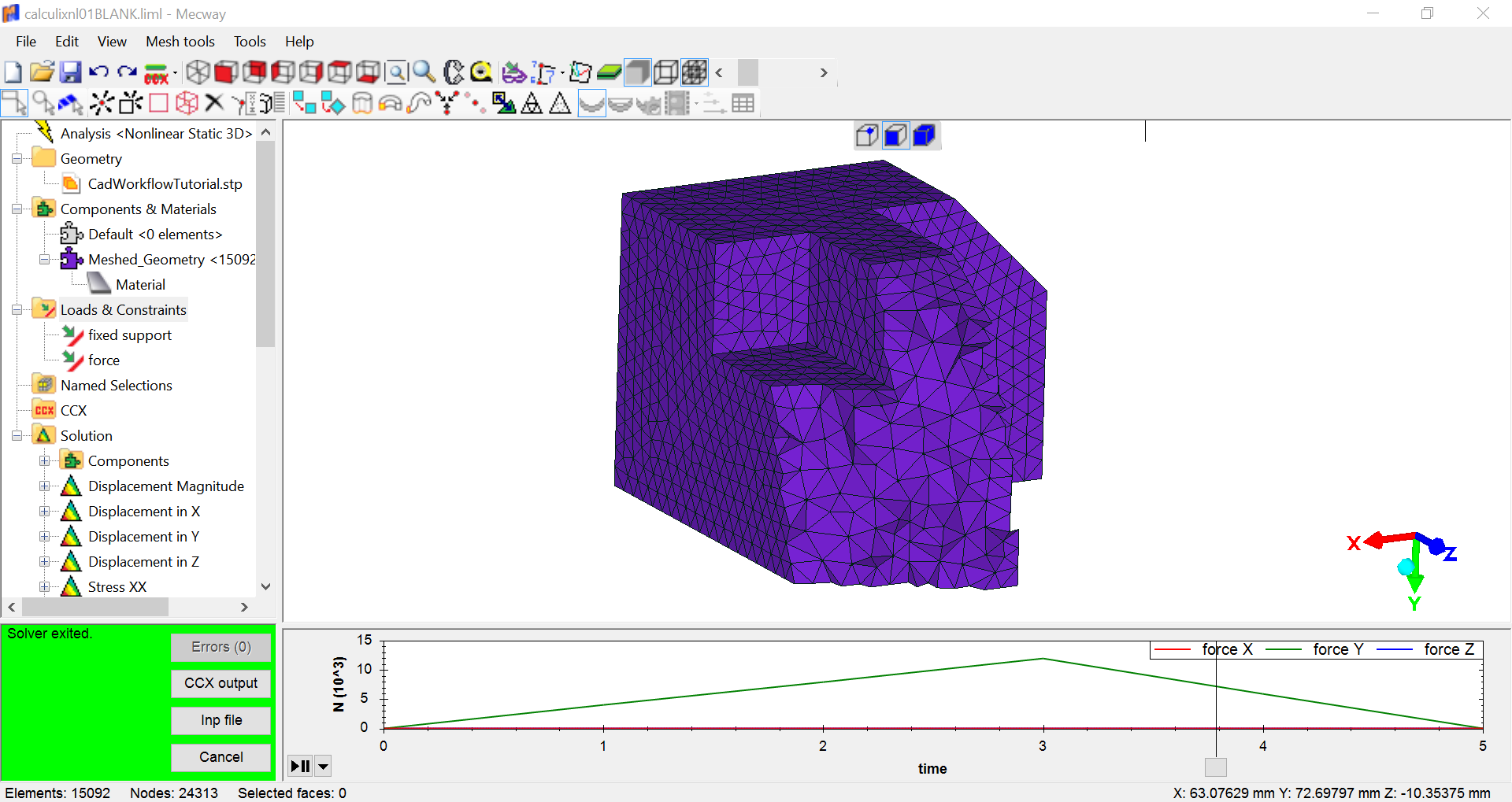The height and width of the screenshot is (802, 1512).
Task: Undo the last action
Action: [98, 72]
